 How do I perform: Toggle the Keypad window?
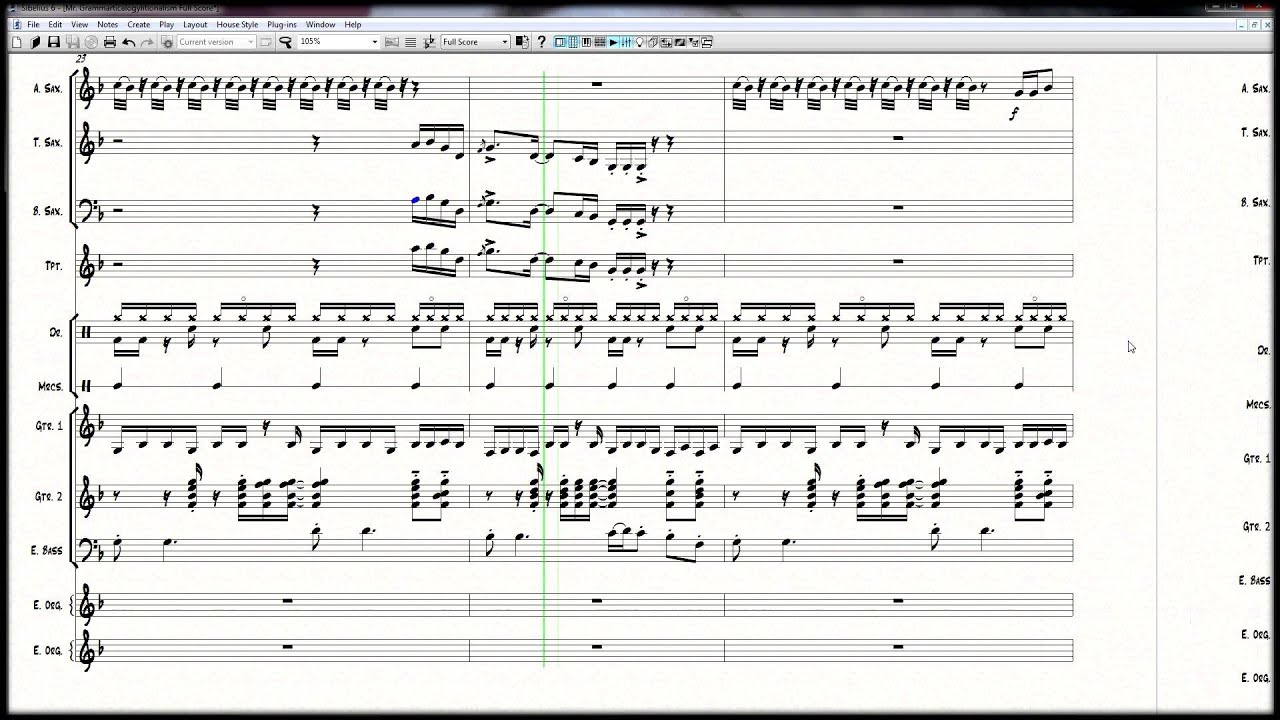[x=573, y=42]
